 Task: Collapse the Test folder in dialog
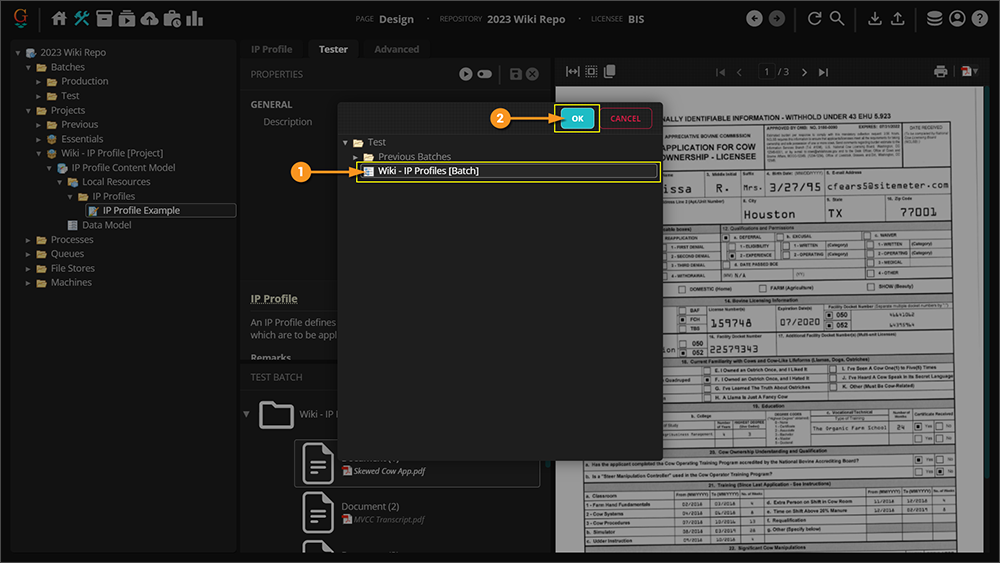pyautogui.click(x=345, y=143)
